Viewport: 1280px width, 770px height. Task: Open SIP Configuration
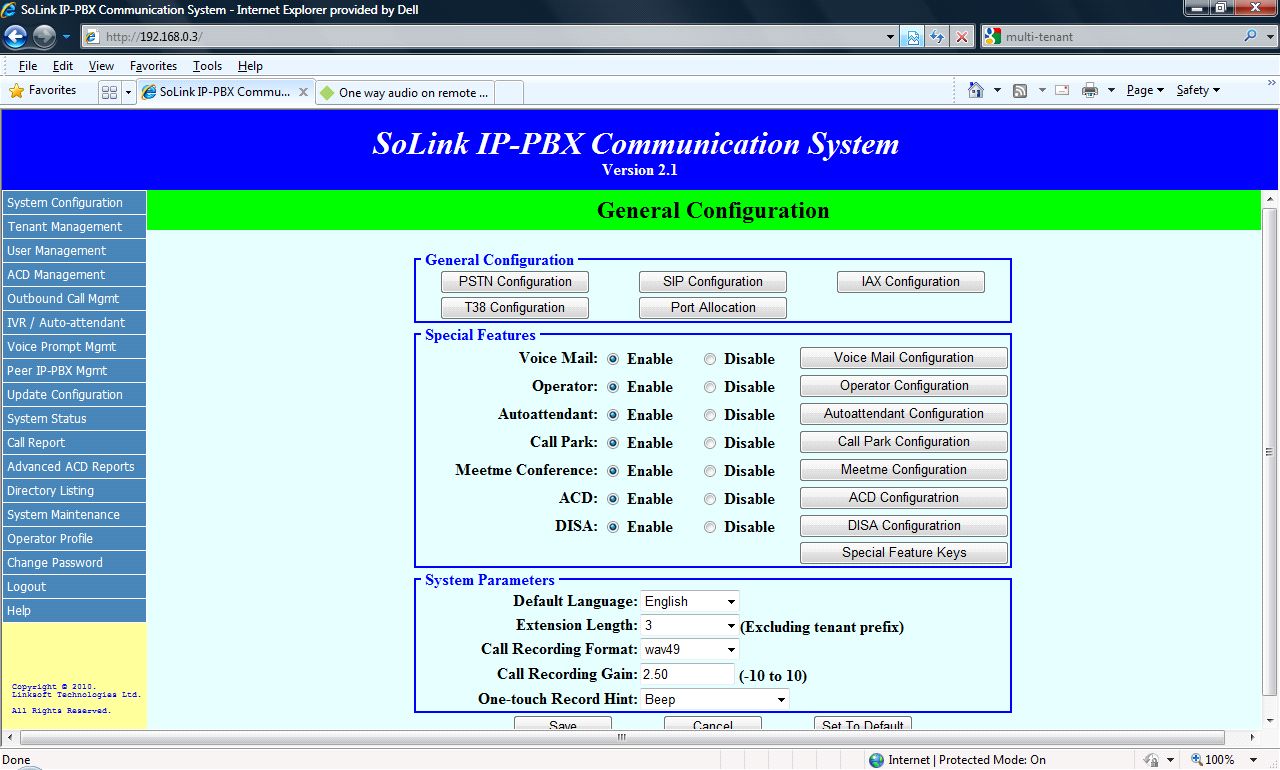(713, 282)
